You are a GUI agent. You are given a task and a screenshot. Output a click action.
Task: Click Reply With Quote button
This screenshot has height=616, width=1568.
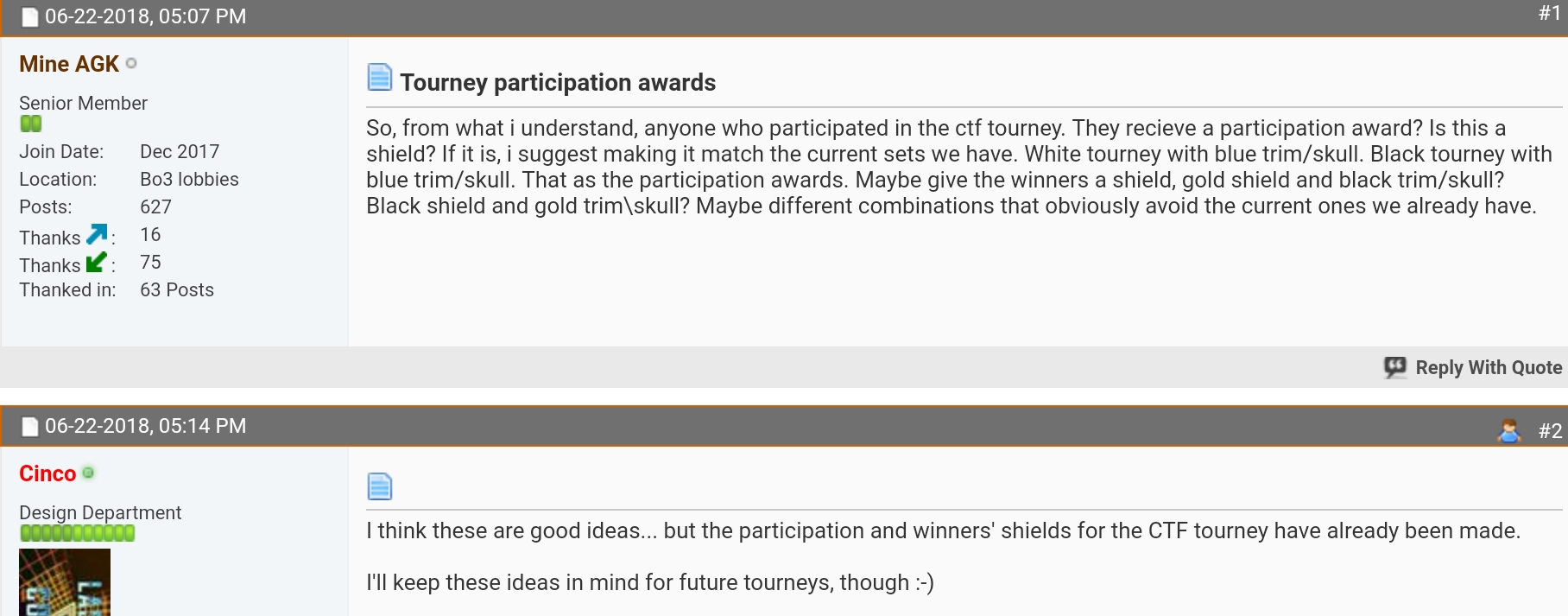pyautogui.click(x=1473, y=367)
